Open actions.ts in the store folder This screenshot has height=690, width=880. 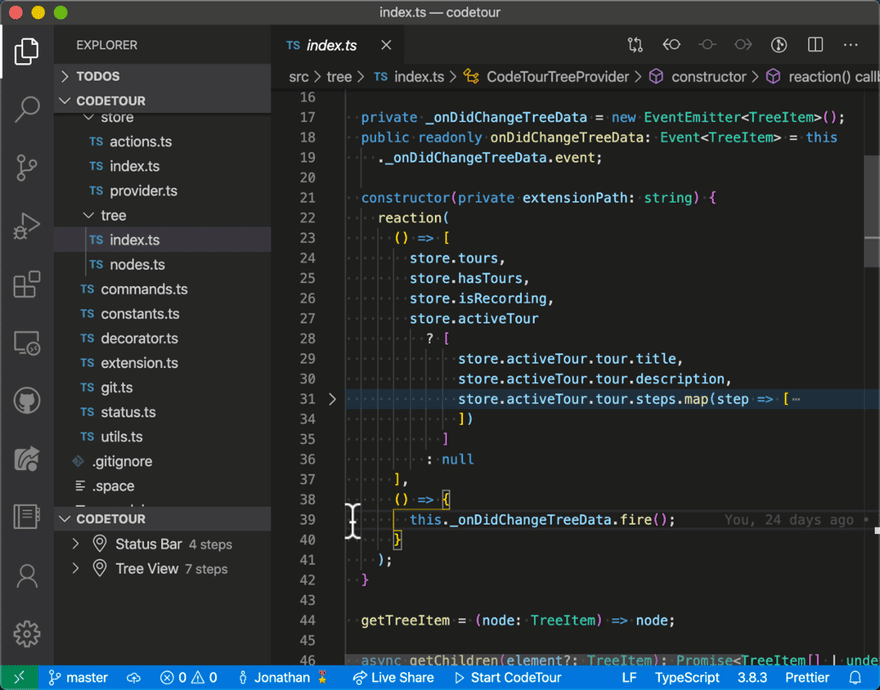[163, 141]
